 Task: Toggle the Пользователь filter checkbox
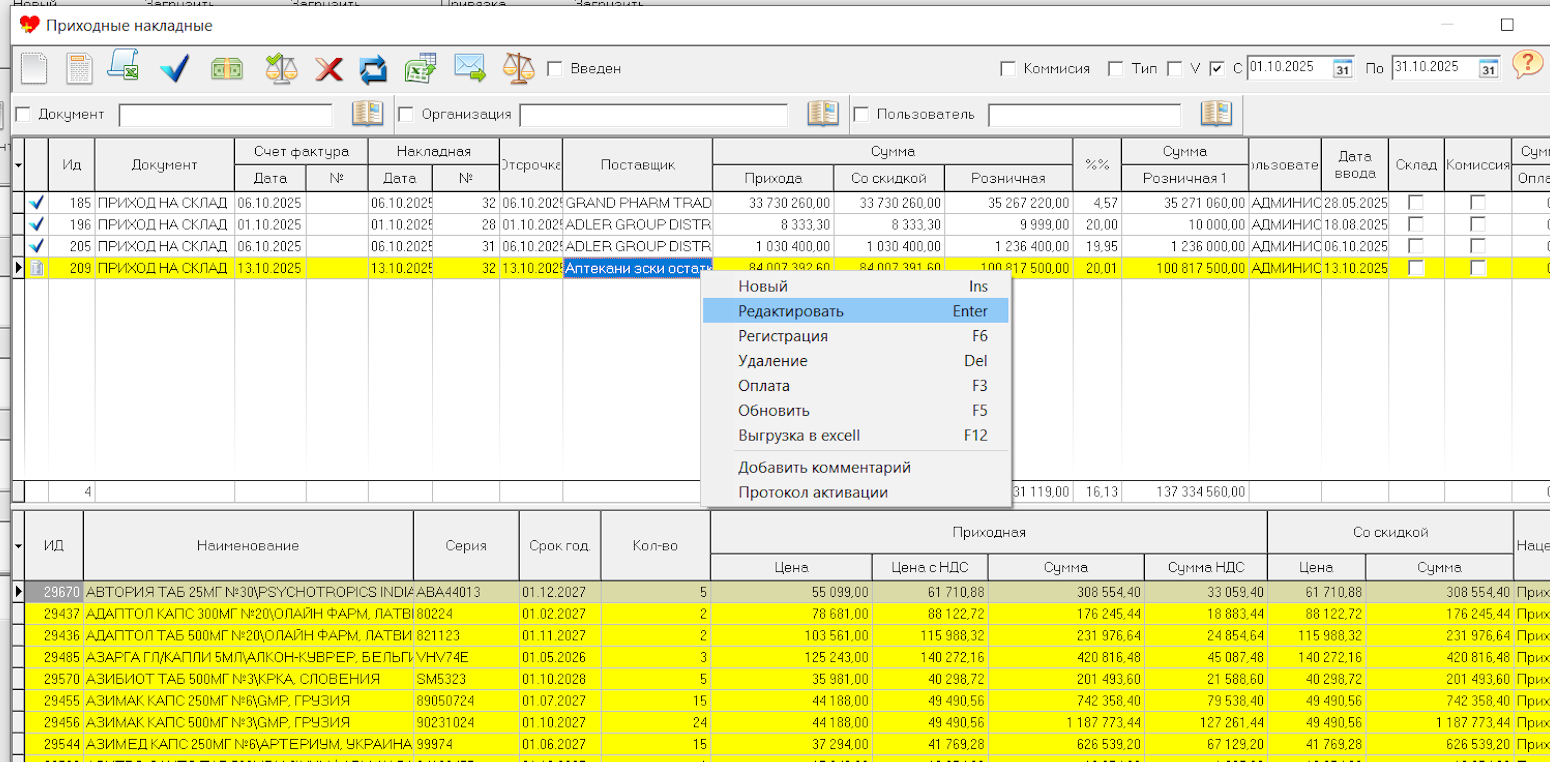[860, 114]
